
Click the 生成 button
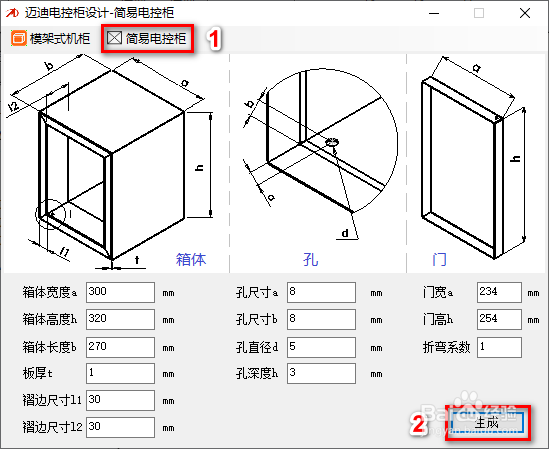click(487, 423)
